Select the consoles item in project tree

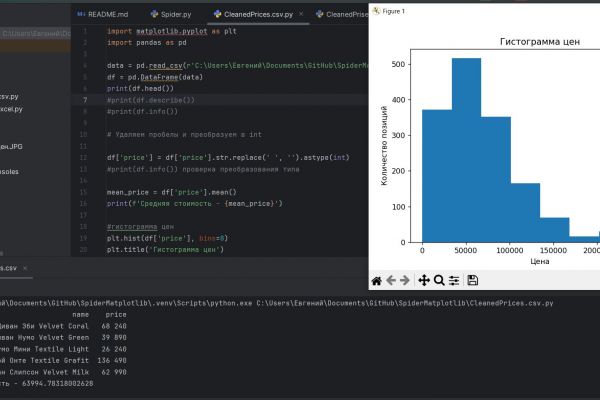coord(9,171)
